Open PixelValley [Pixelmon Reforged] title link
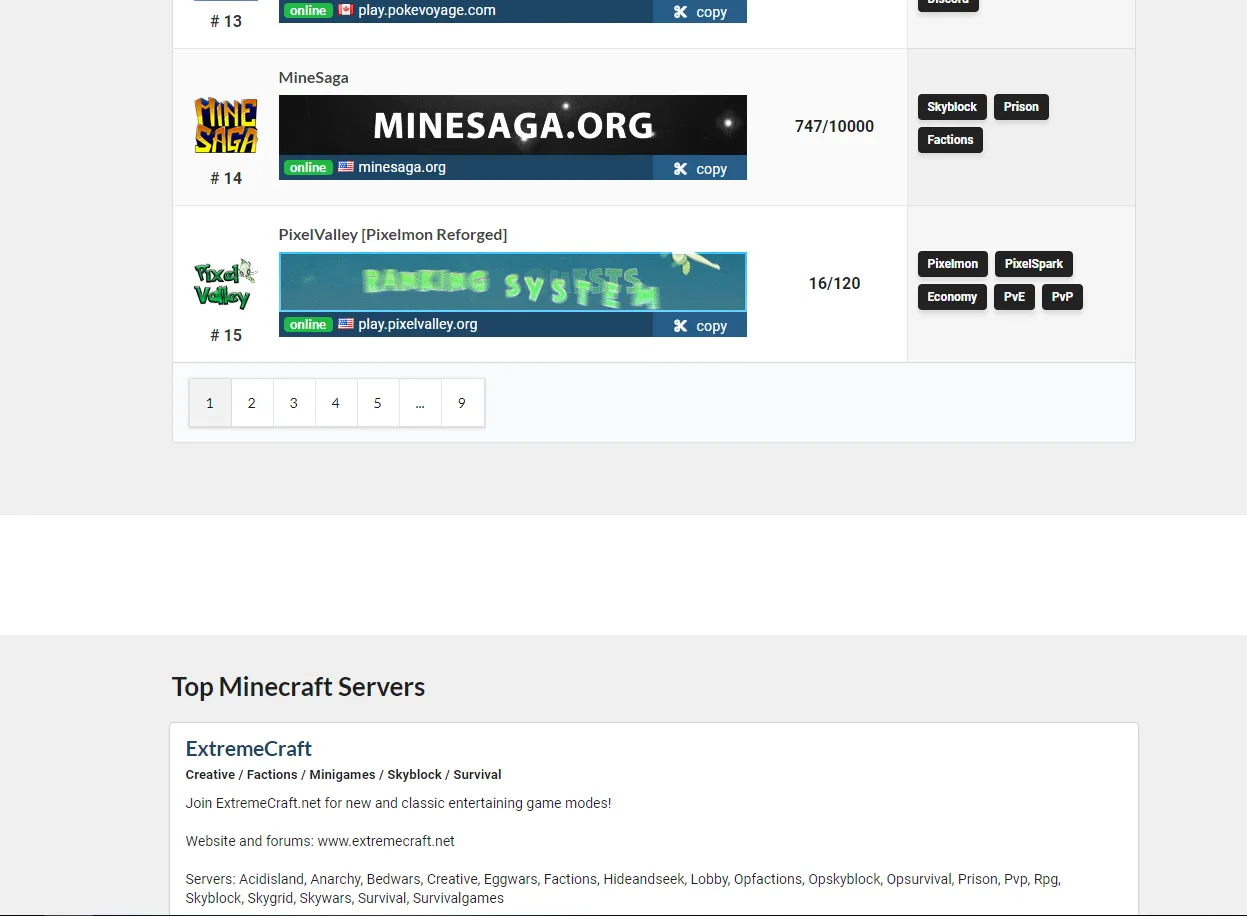The height and width of the screenshot is (916, 1247). coord(393,234)
